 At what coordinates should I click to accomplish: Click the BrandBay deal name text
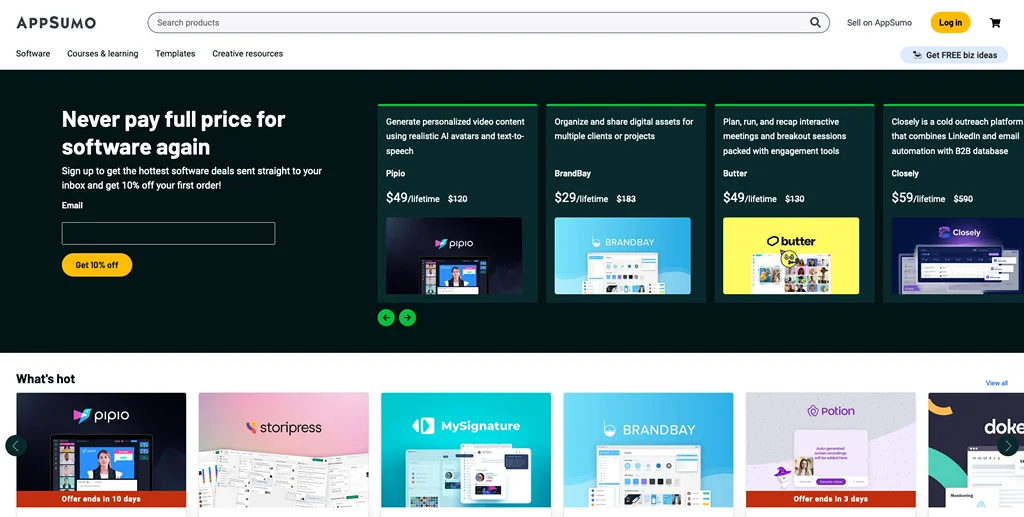[573, 174]
